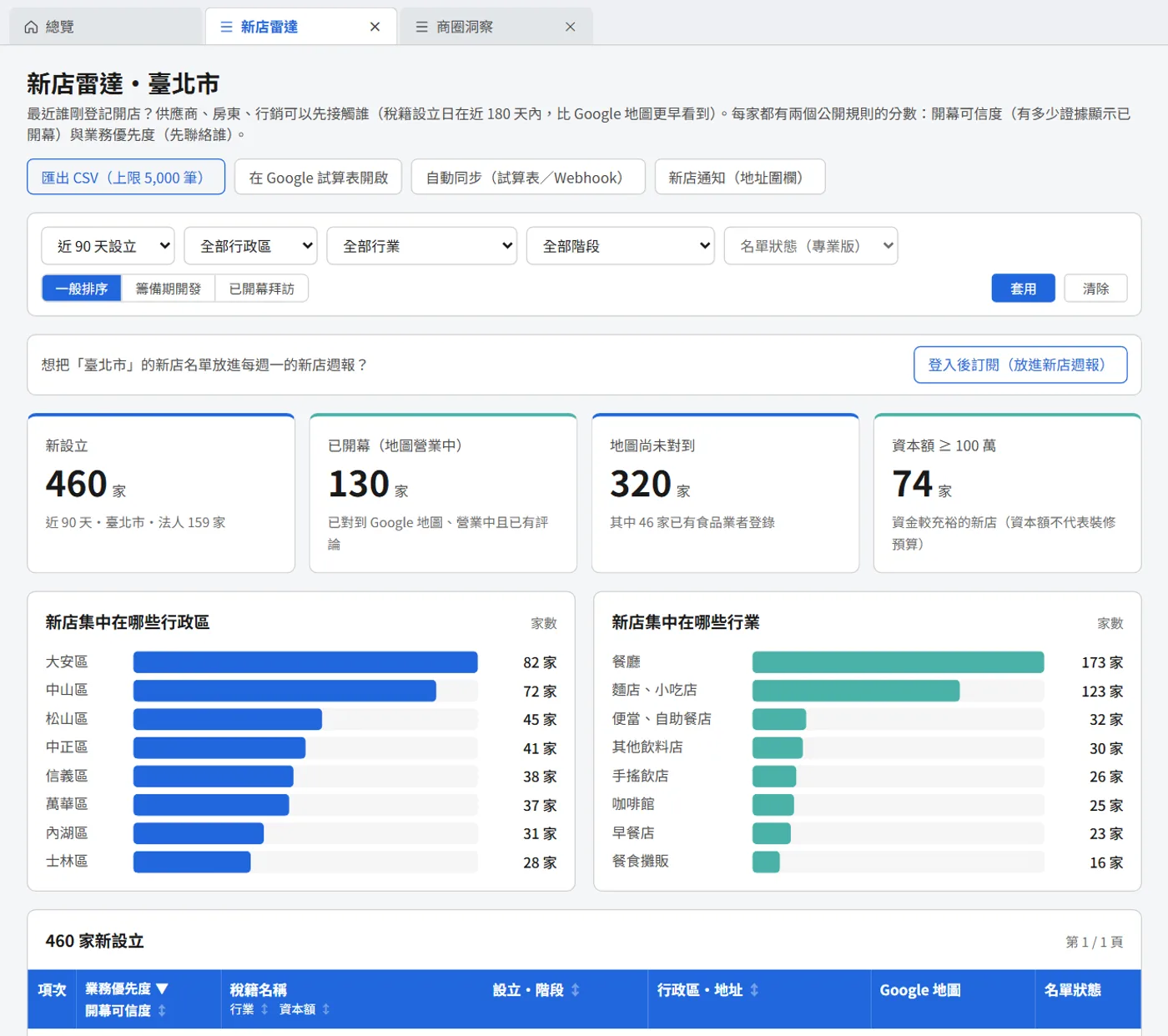
Task: Click the 地圖尚未對到 320 家 card
Action: tap(725, 493)
